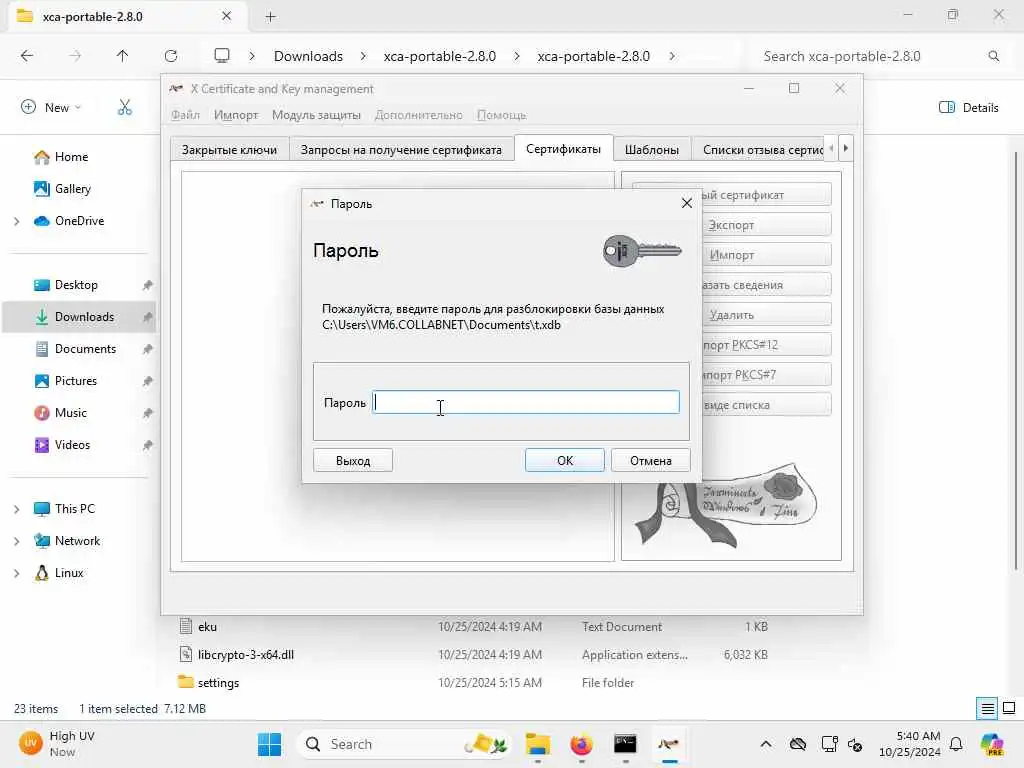Click the Удалить button
The image size is (1024, 768).
[x=766, y=315]
